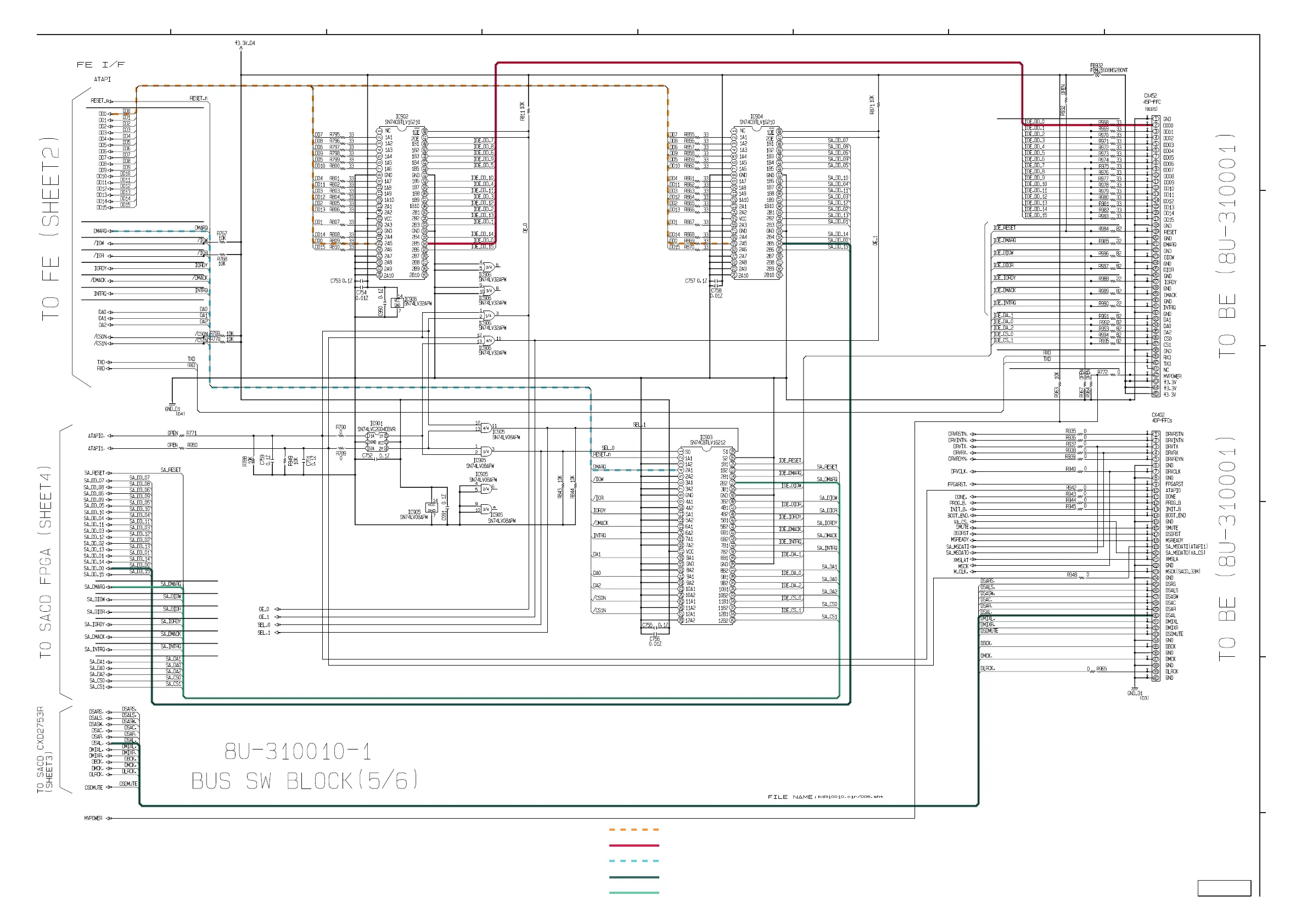Click the red solid legend line
This screenshot has width=1307, height=924.
633,846
